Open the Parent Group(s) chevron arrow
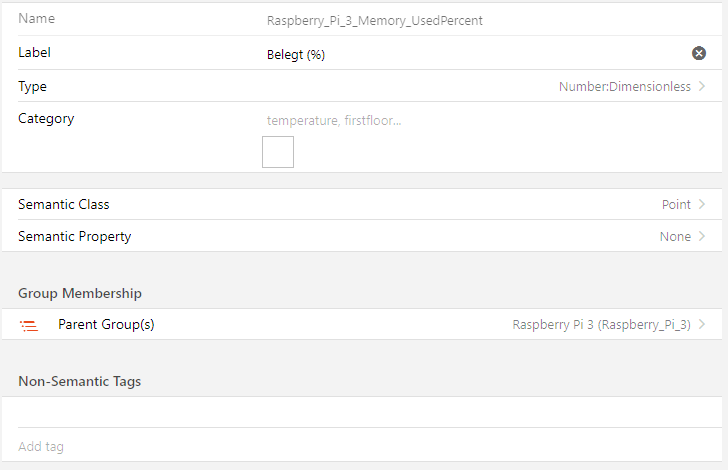 point(702,325)
